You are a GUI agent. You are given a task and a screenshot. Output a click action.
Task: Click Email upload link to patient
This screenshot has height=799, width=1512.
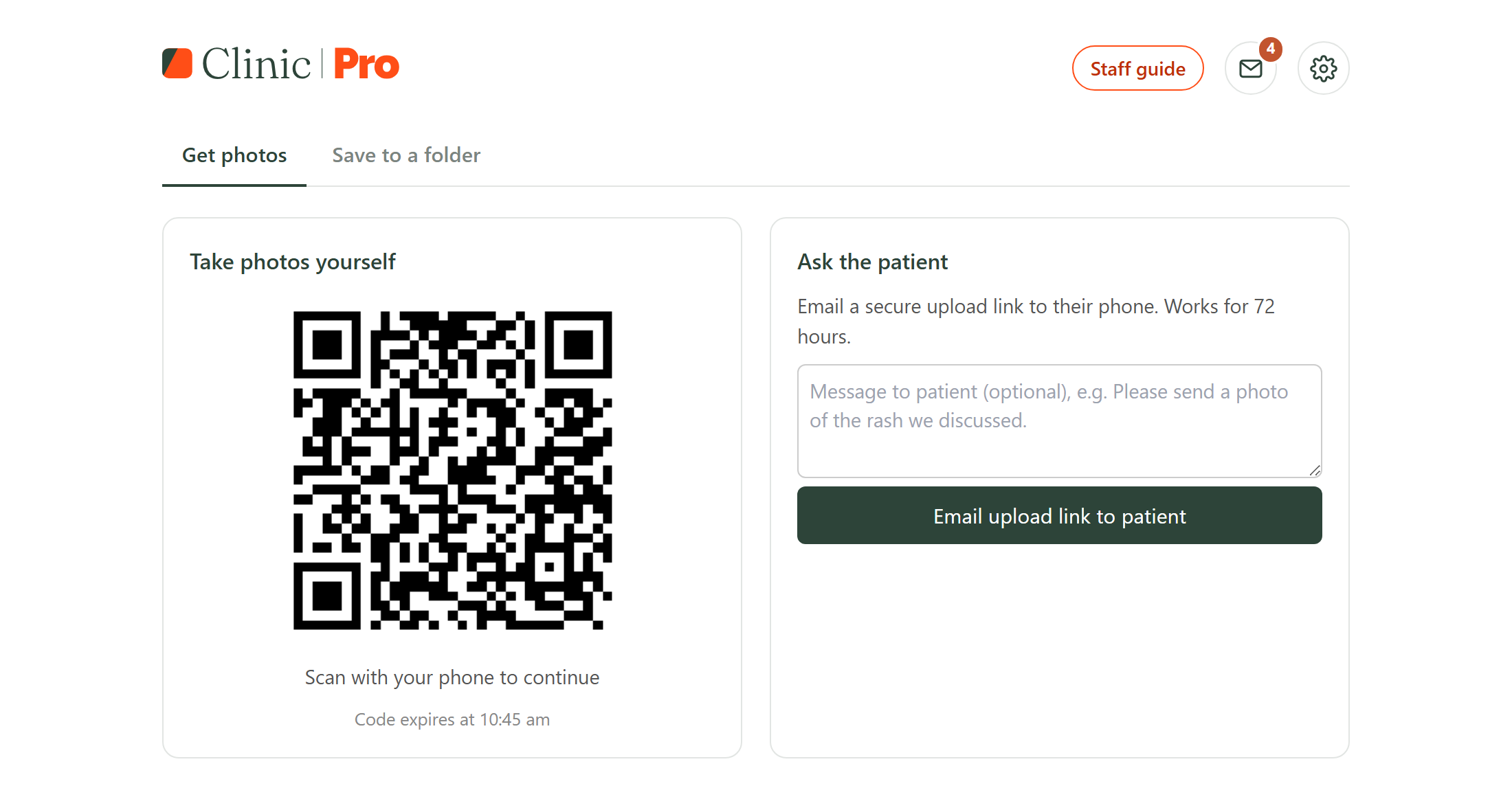click(1059, 515)
